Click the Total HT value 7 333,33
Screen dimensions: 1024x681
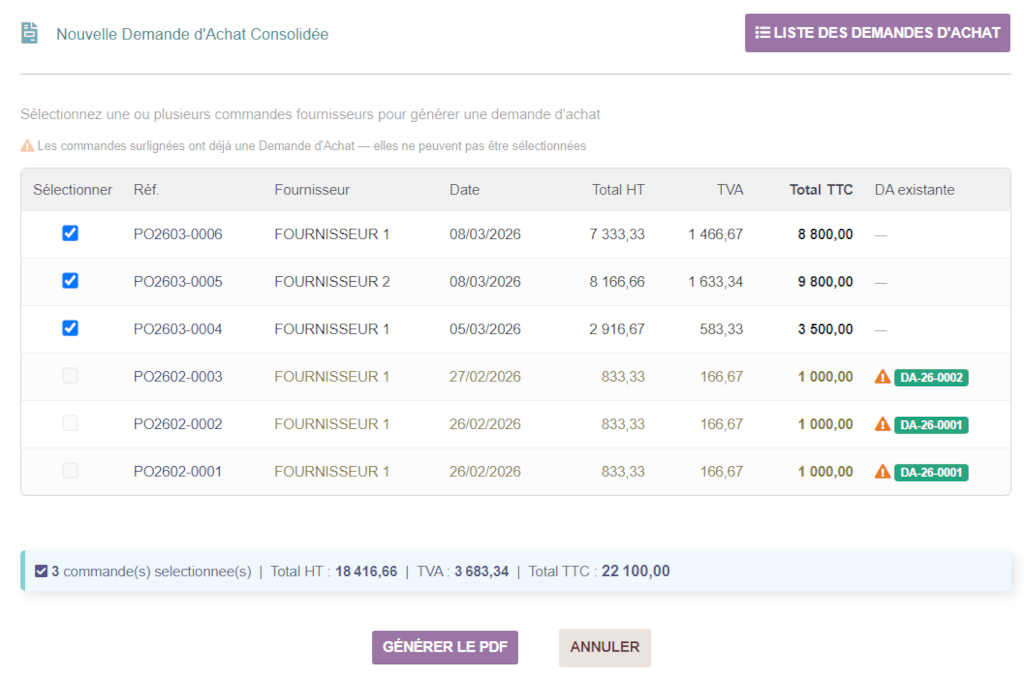pyautogui.click(x=616, y=234)
